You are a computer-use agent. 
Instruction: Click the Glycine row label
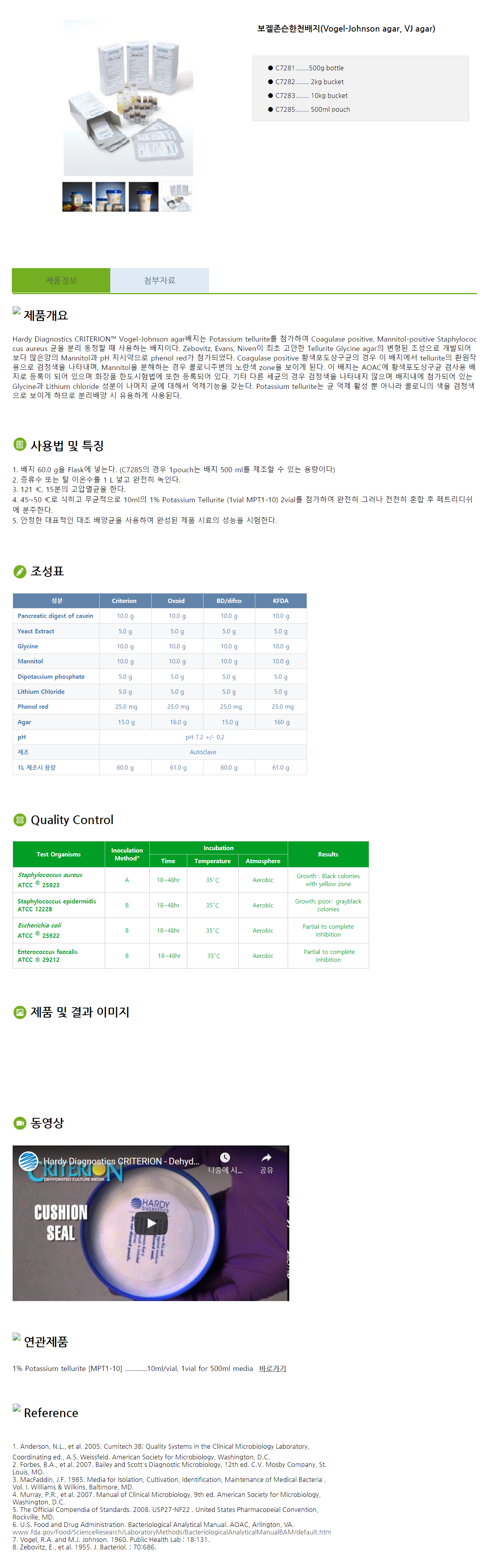coord(28,646)
